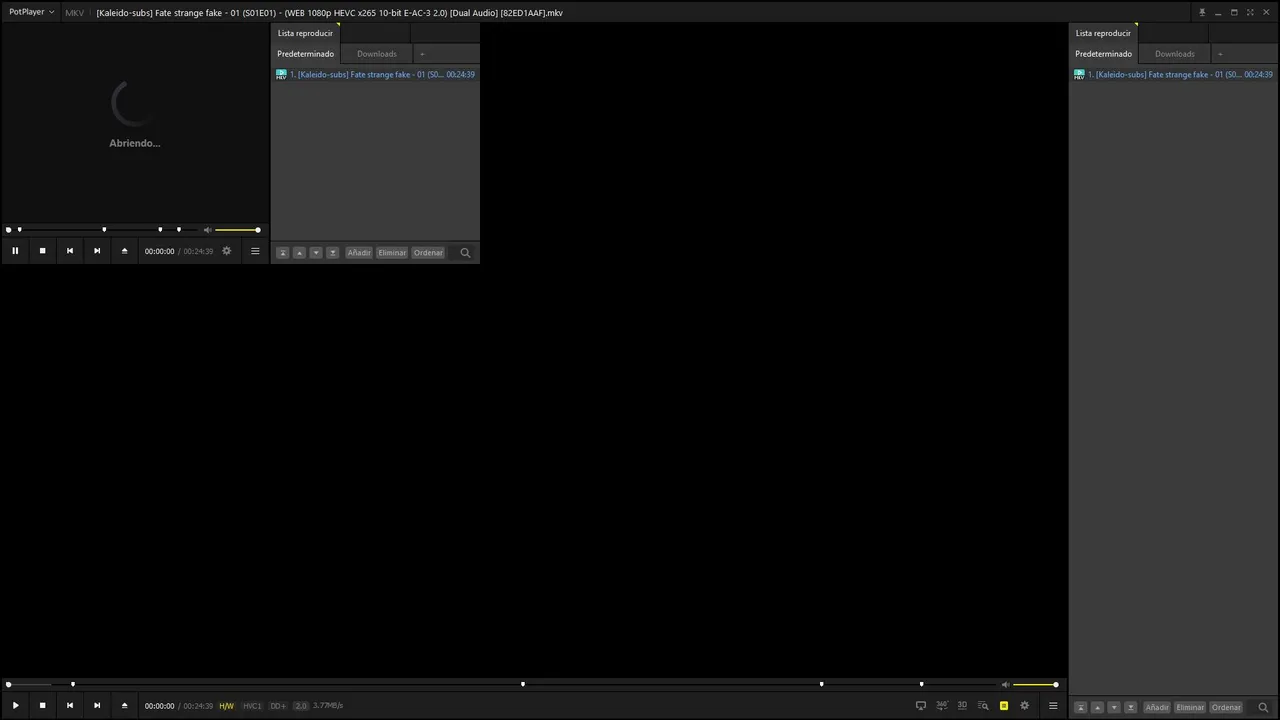Stop playback in the small loading player
The height and width of the screenshot is (720, 1280).
click(x=42, y=251)
